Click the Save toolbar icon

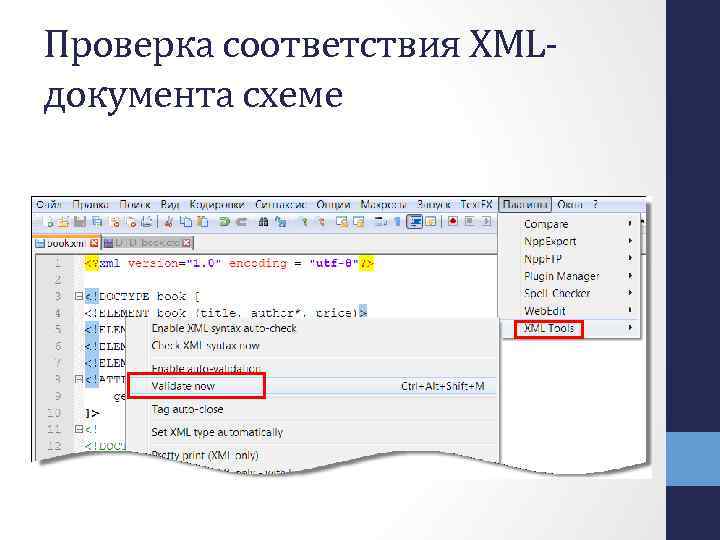click(80, 222)
